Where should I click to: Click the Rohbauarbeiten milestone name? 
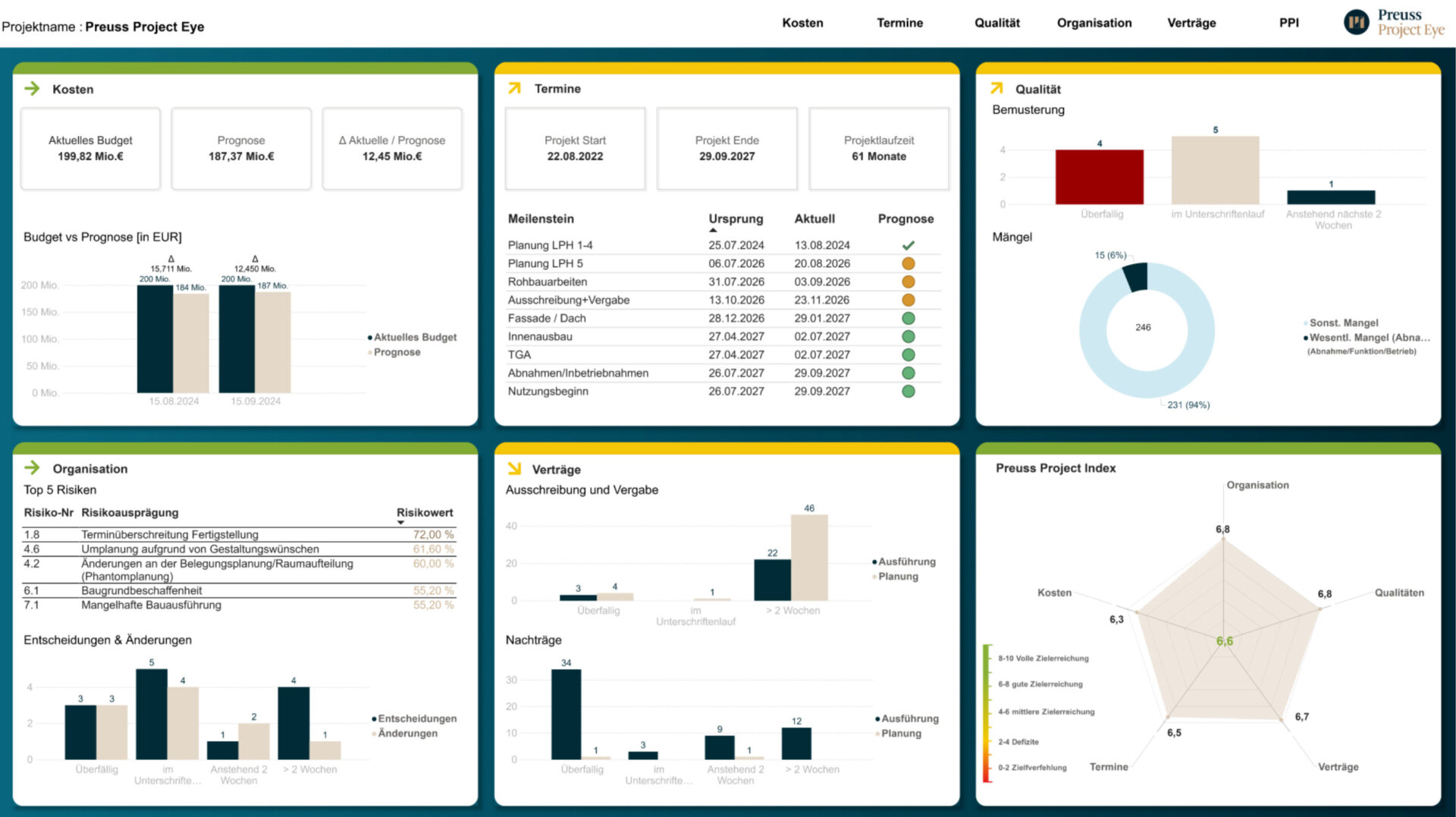[x=547, y=281]
